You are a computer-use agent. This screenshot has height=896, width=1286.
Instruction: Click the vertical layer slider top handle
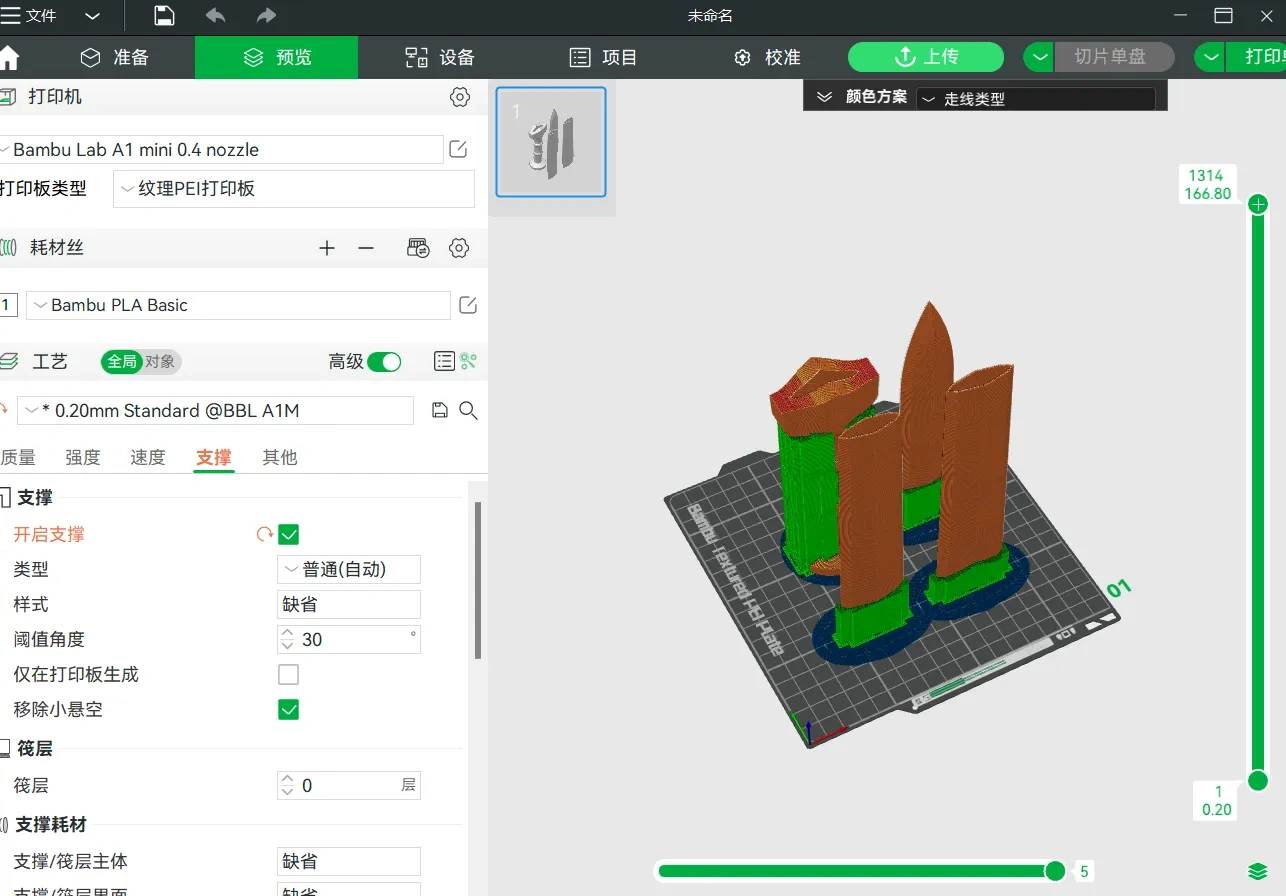click(x=1258, y=204)
